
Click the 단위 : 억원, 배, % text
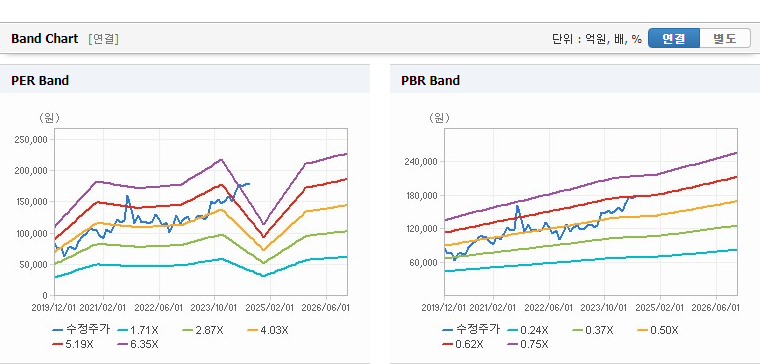597,39
